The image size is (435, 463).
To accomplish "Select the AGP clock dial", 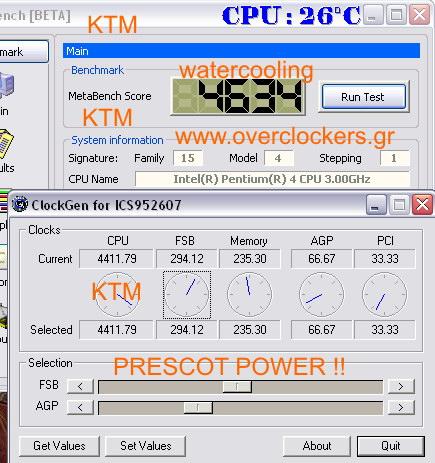I will pos(321,295).
